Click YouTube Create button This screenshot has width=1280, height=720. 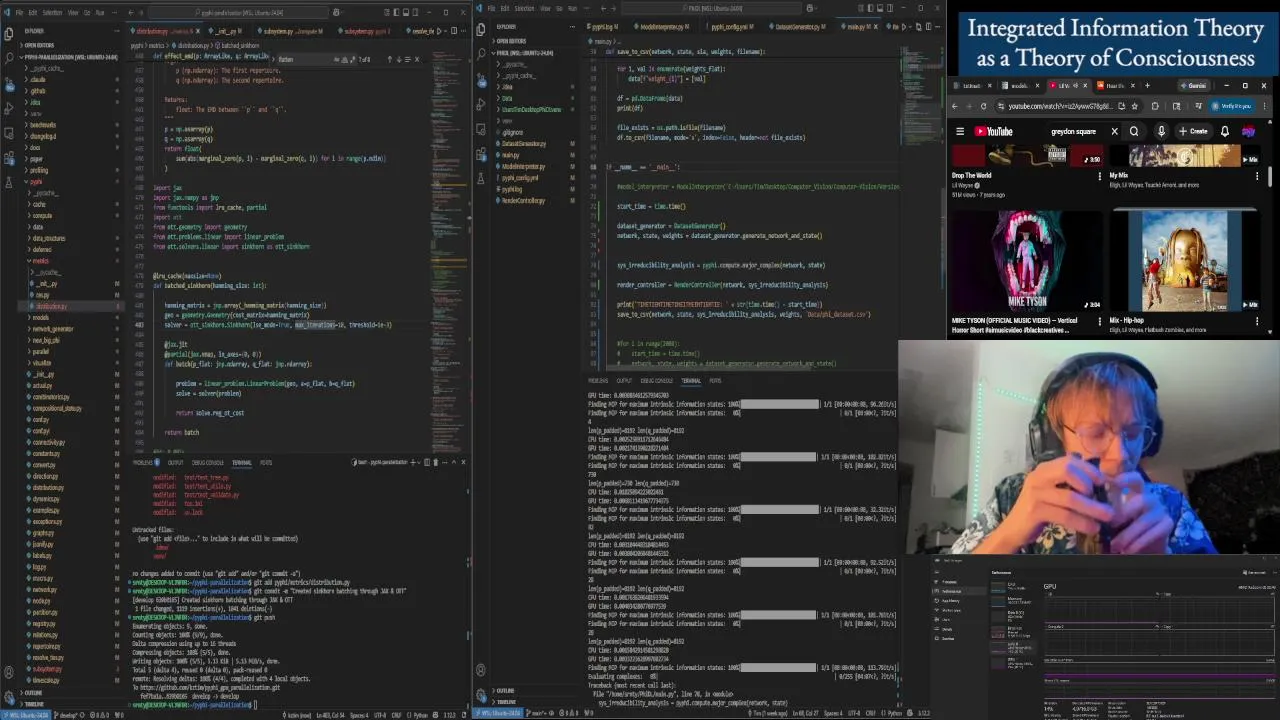tap(1193, 131)
